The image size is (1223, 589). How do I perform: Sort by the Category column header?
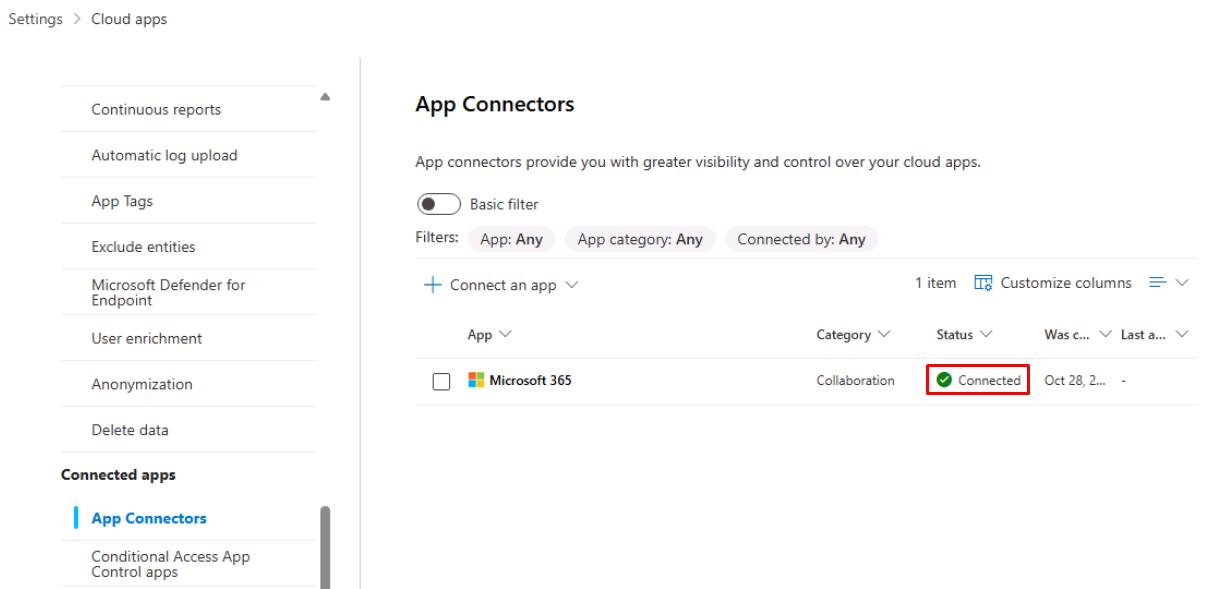[854, 335]
